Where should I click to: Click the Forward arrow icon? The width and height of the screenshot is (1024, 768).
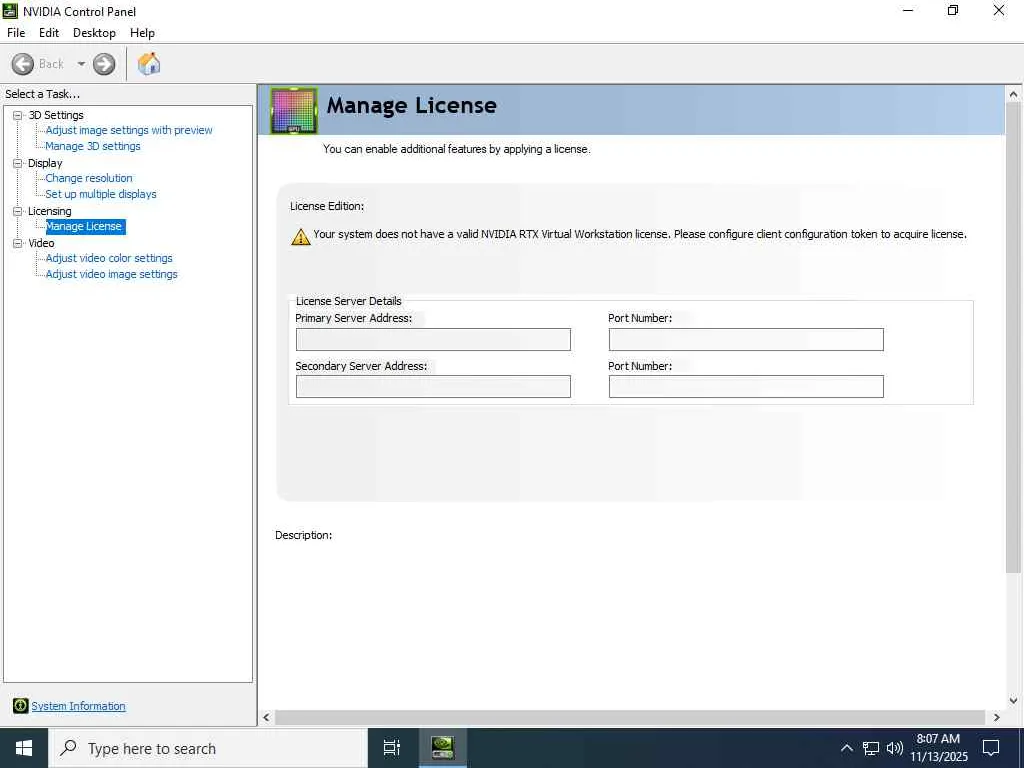[x=104, y=64]
